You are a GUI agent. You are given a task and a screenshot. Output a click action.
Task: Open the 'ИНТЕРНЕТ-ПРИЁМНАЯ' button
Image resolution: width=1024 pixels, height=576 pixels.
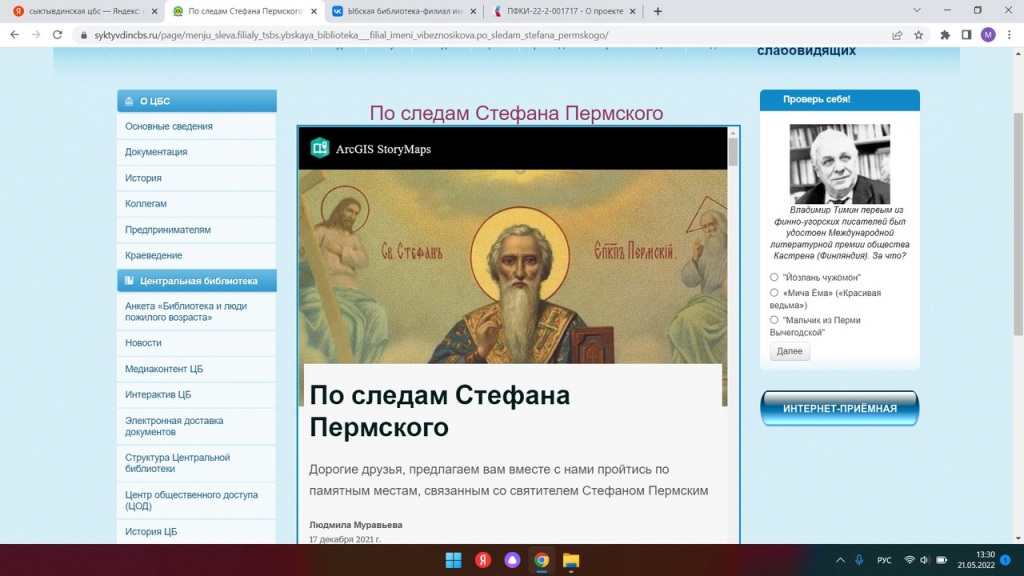point(840,408)
